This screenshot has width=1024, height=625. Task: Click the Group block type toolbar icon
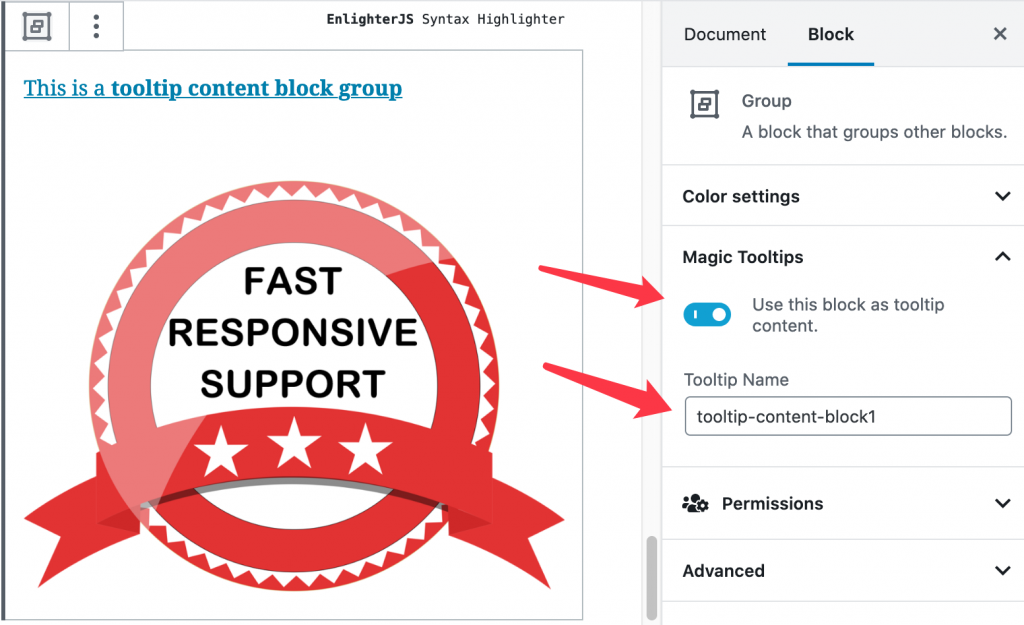(37, 26)
